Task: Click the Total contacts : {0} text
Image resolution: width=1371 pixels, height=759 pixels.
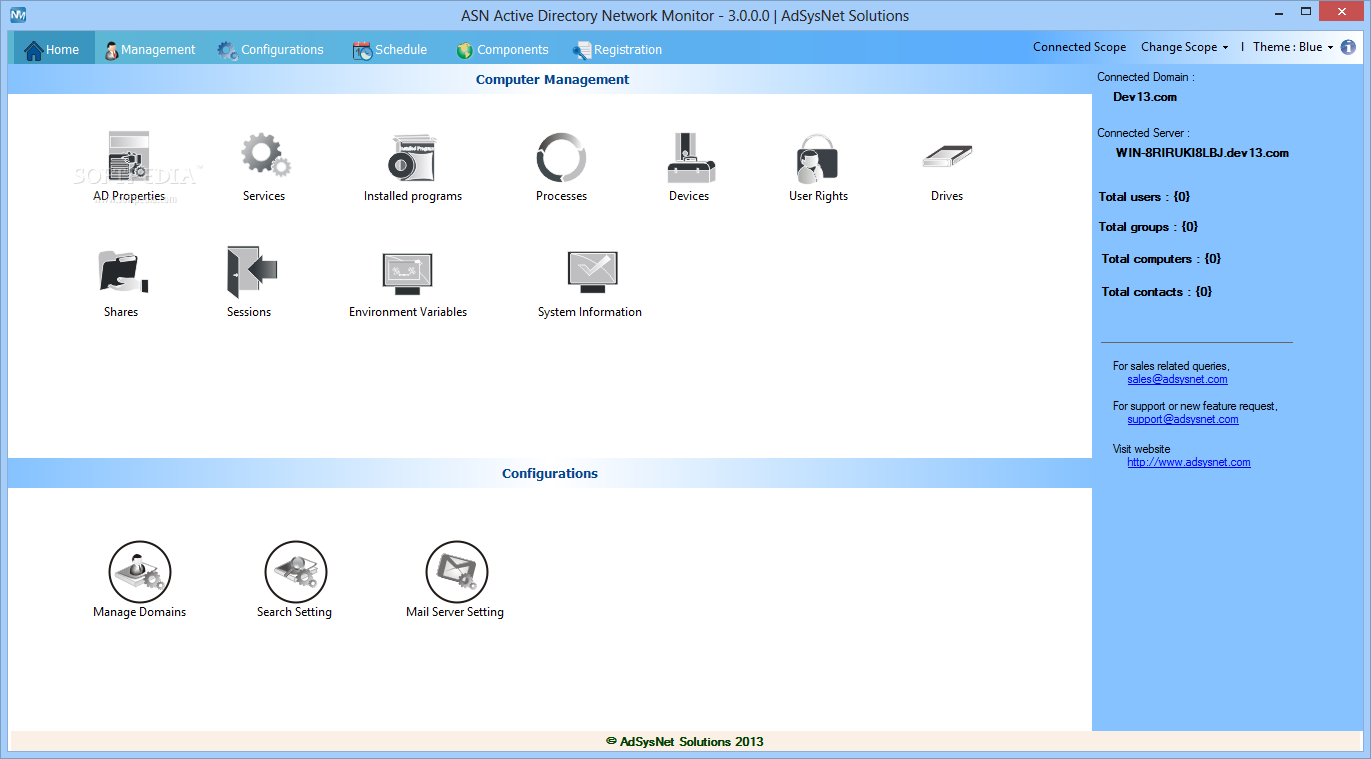Action: [1157, 292]
